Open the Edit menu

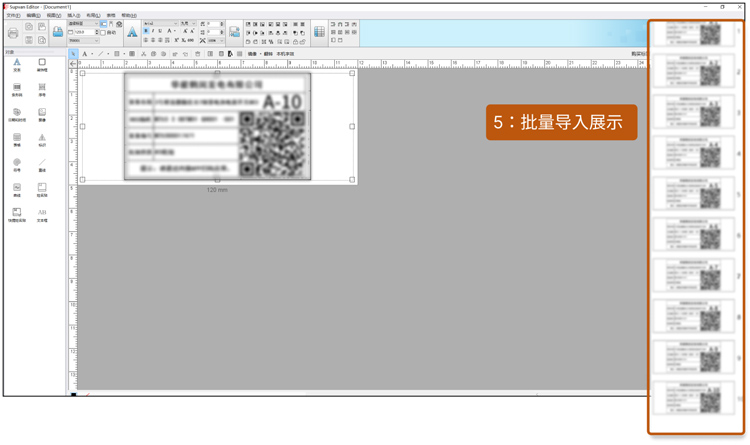click(x=33, y=15)
